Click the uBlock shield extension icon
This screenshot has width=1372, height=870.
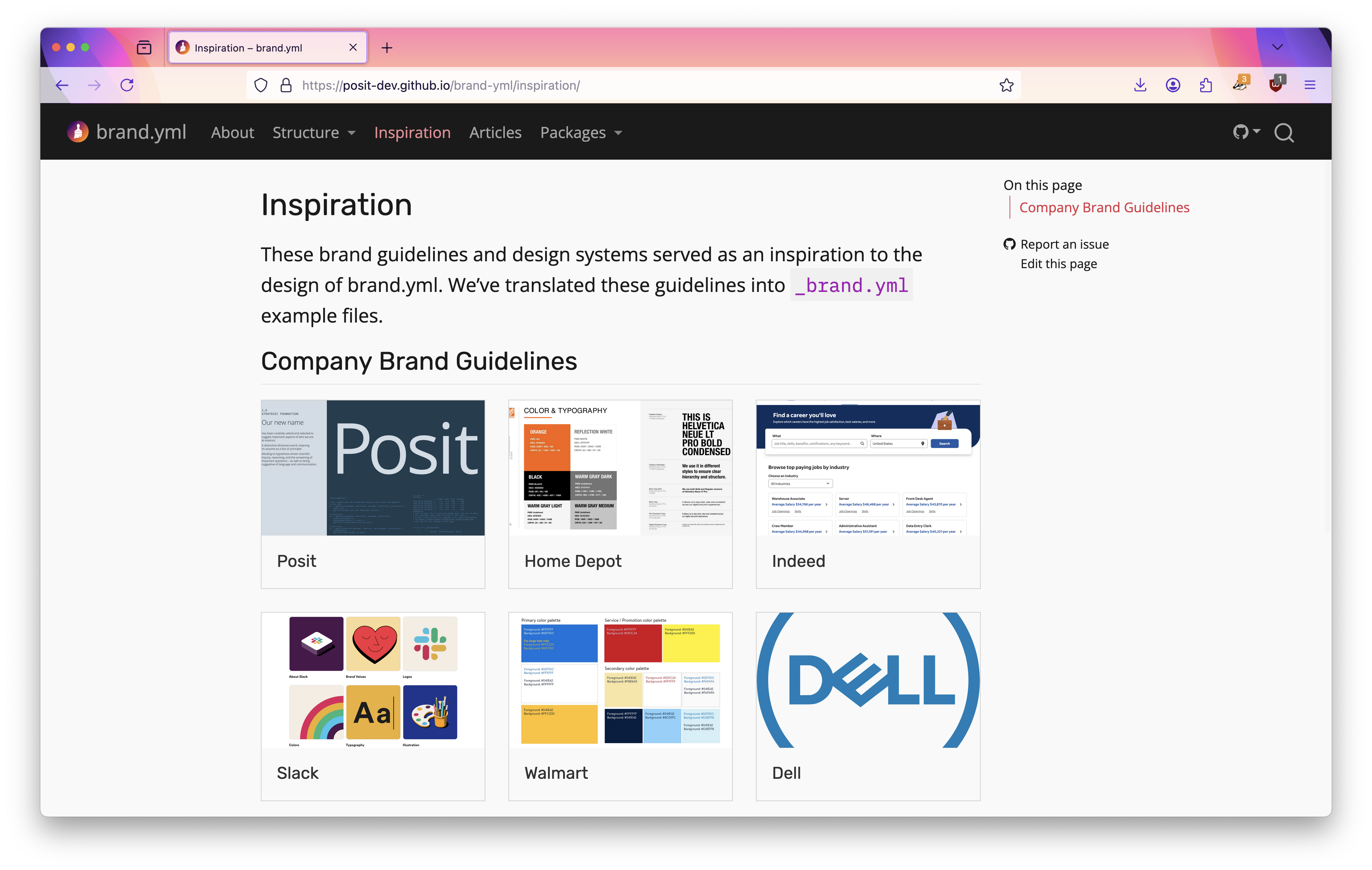[x=1276, y=85]
